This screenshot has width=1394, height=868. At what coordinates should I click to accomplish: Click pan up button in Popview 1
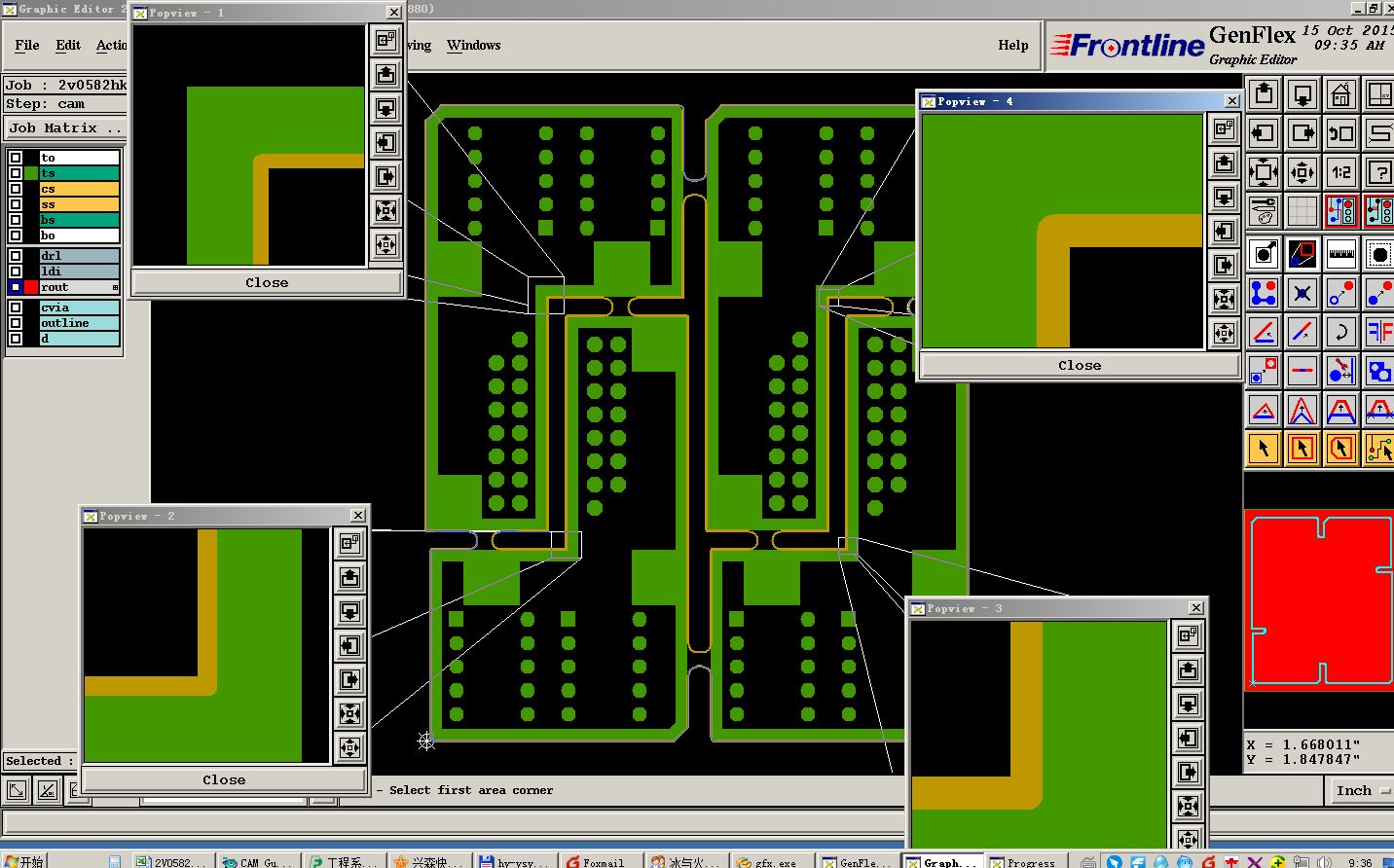pos(385,74)
